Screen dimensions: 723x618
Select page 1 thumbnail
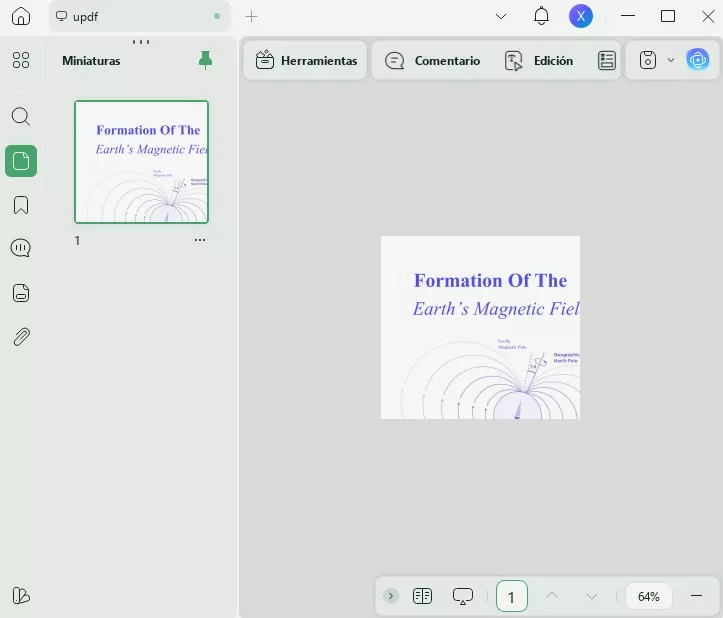(x=142, y=162)
